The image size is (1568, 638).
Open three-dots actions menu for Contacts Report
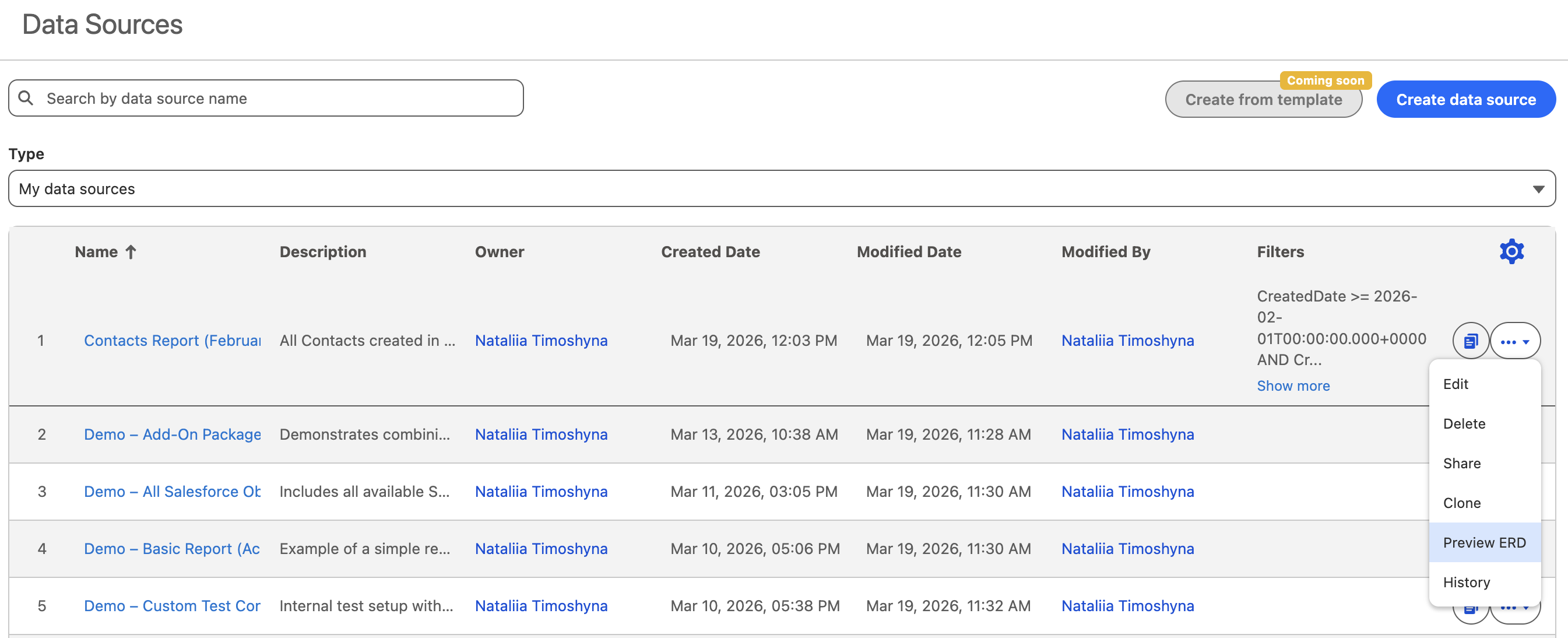pyautogui.click(x=1514, y=341)
